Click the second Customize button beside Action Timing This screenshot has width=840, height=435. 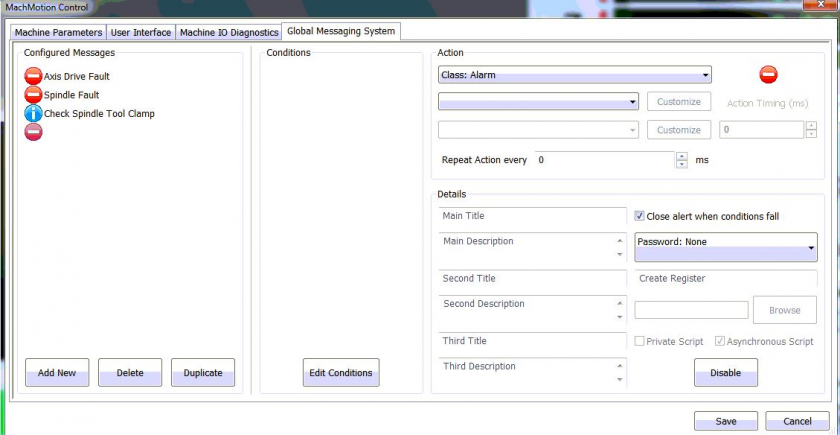tap(679, 130)
